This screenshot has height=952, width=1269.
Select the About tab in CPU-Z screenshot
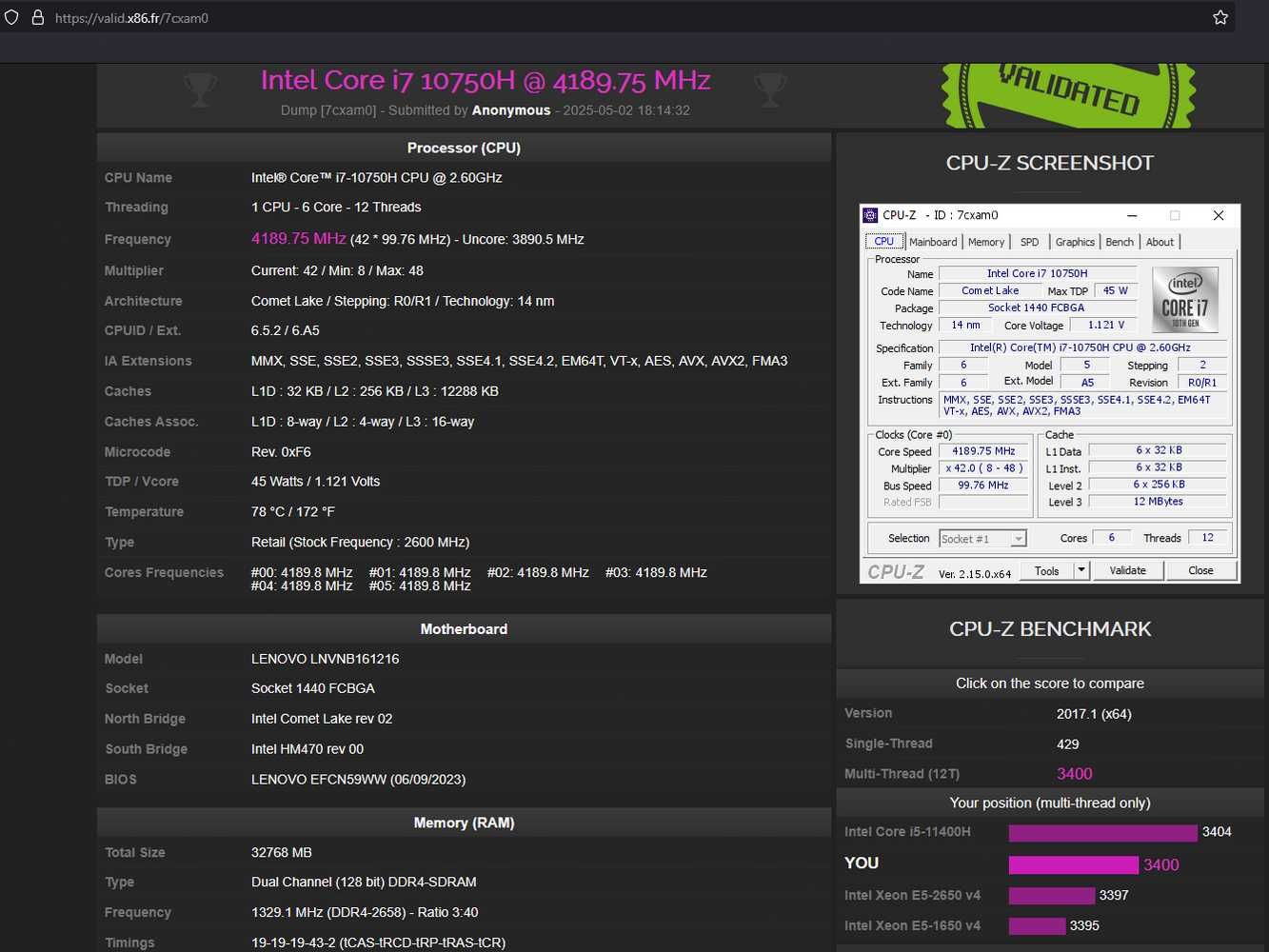click(1160, 242)
